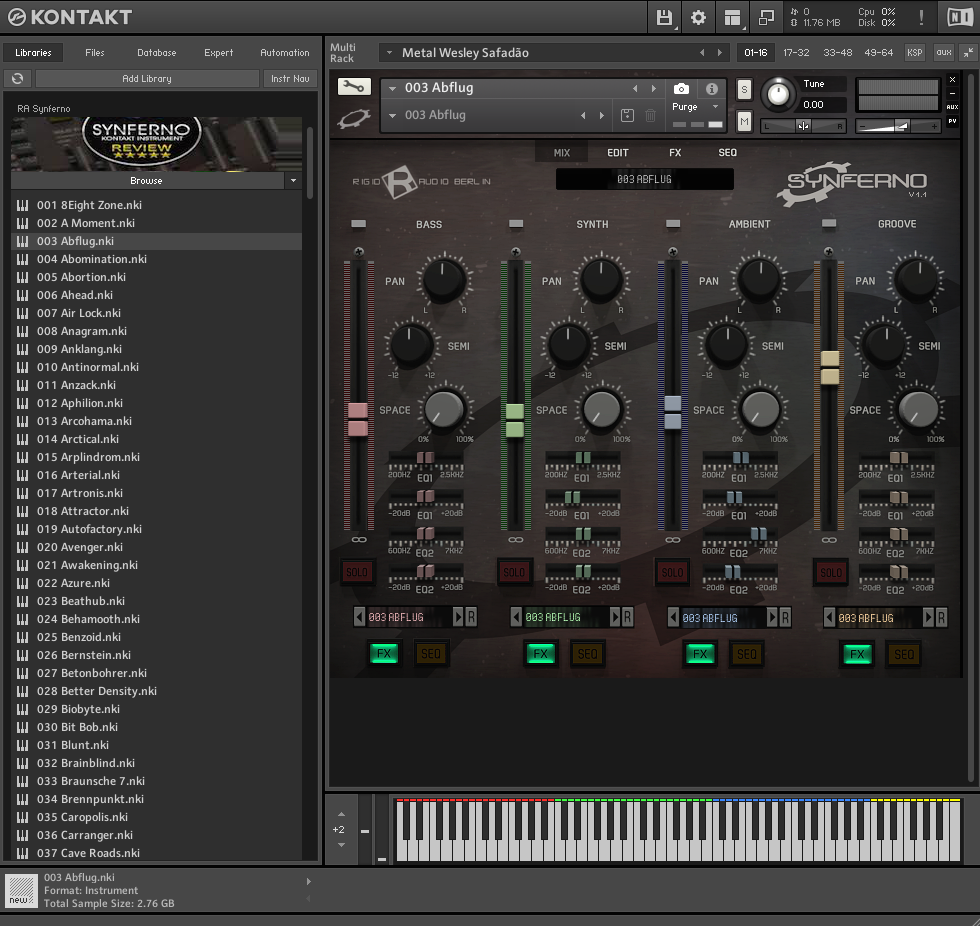Click the link icon under Synth fader

[516, 539]
